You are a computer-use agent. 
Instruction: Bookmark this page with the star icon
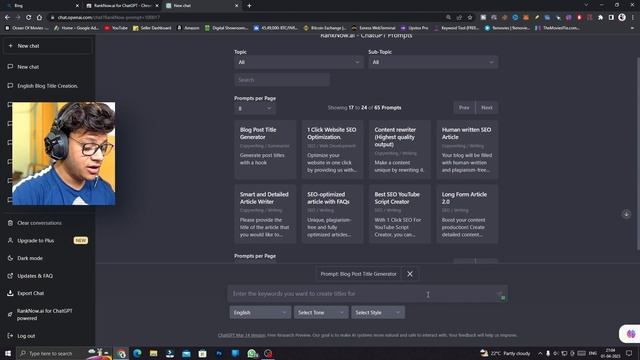click(x=470, y=17)
